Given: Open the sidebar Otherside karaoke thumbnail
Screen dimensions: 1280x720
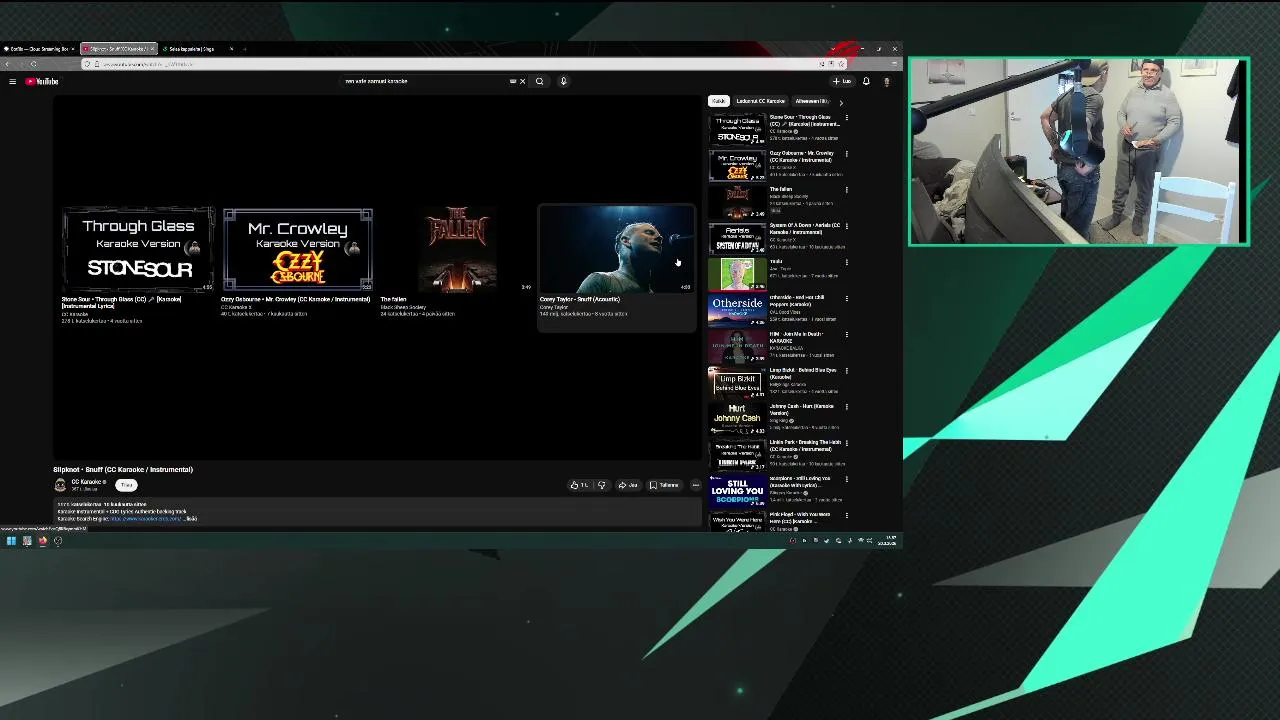Looking at the screenshot, I should [737, 310].
